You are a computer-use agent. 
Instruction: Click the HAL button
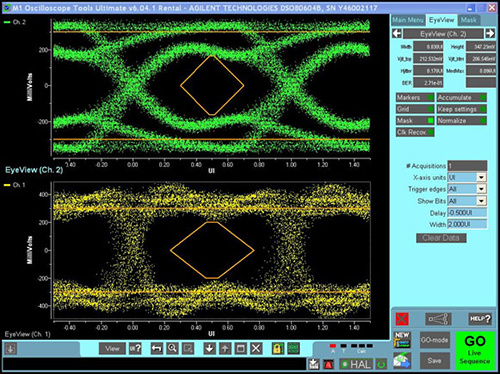(356, 364)
